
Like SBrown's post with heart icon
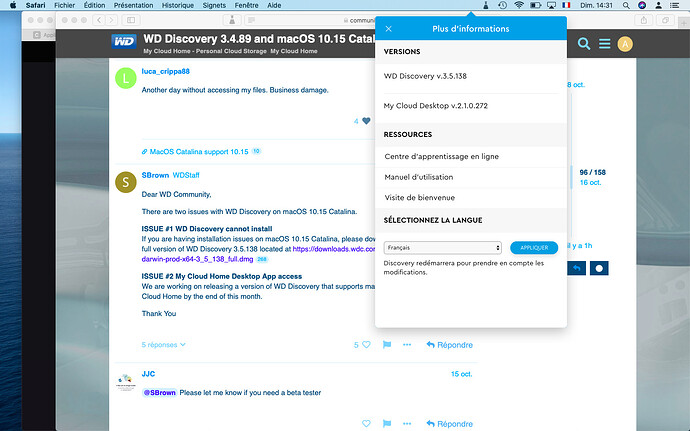tap(366, 345)
